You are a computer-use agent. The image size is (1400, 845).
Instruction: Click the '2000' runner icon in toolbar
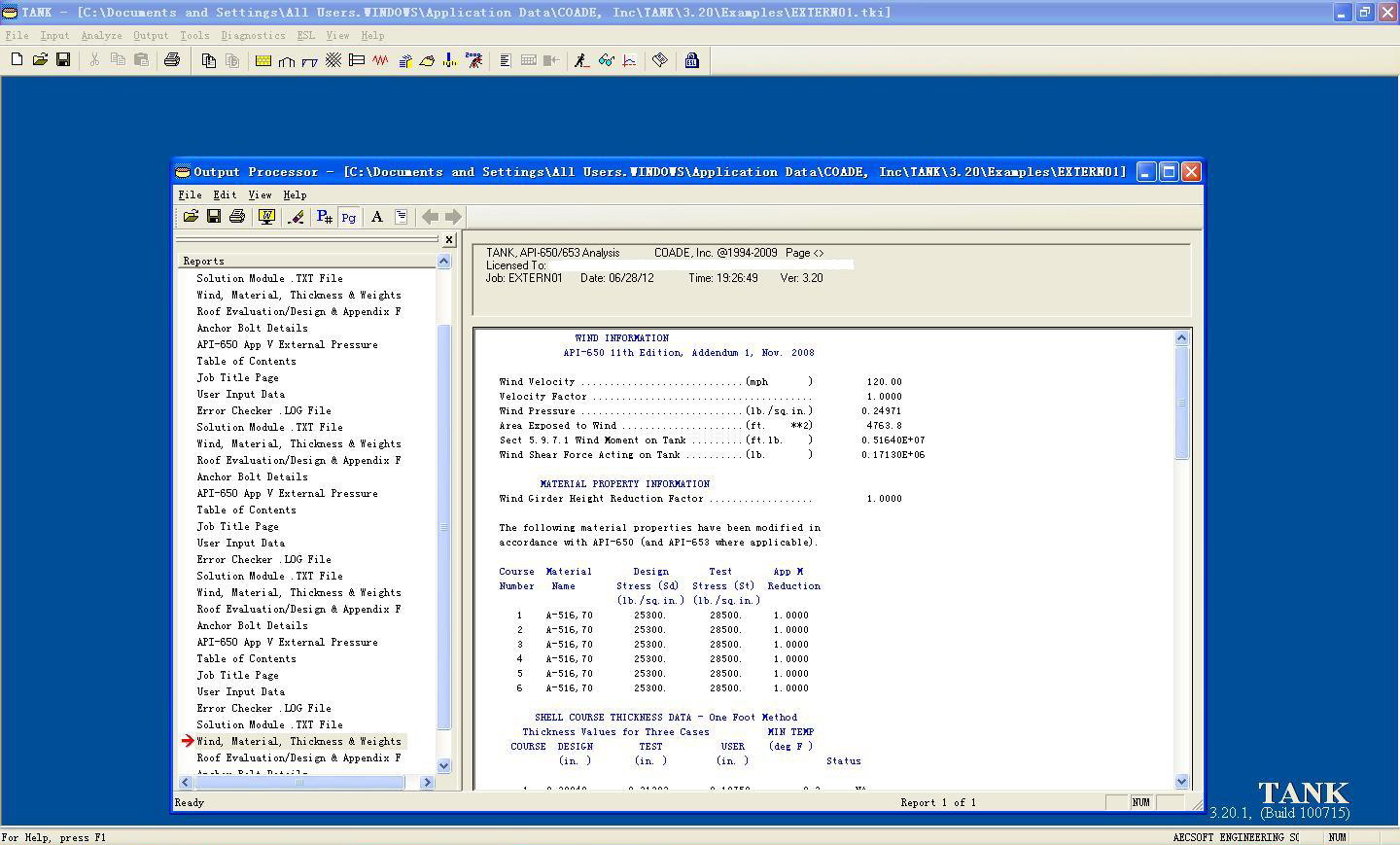pyautogui.click(x=473, y=60)
